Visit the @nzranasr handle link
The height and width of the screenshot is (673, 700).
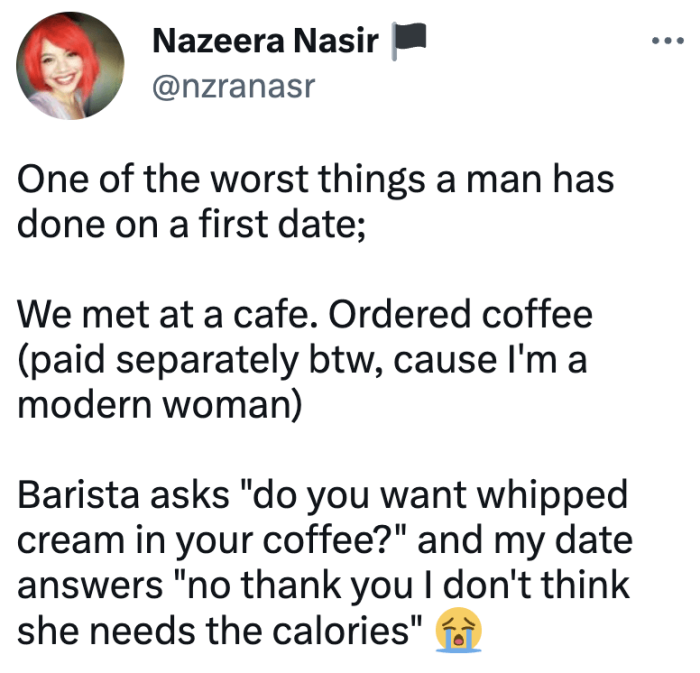pos(233,86)
